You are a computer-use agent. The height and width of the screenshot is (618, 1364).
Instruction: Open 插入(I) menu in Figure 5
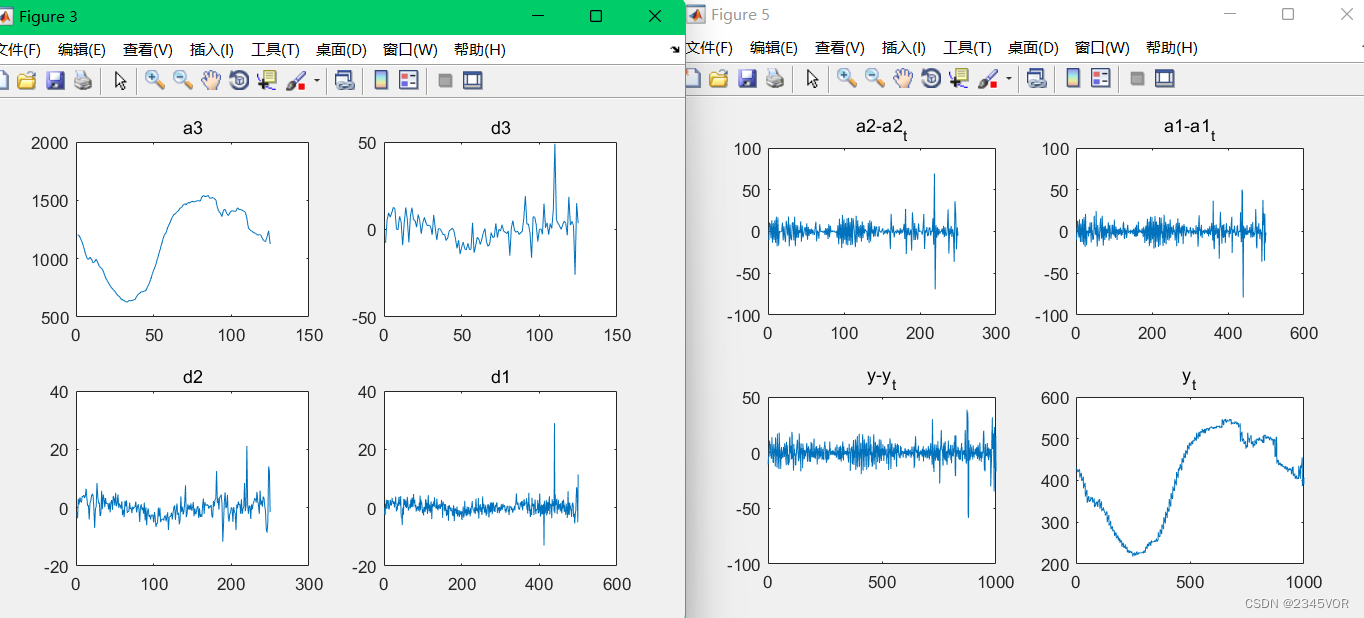[904, 48]
